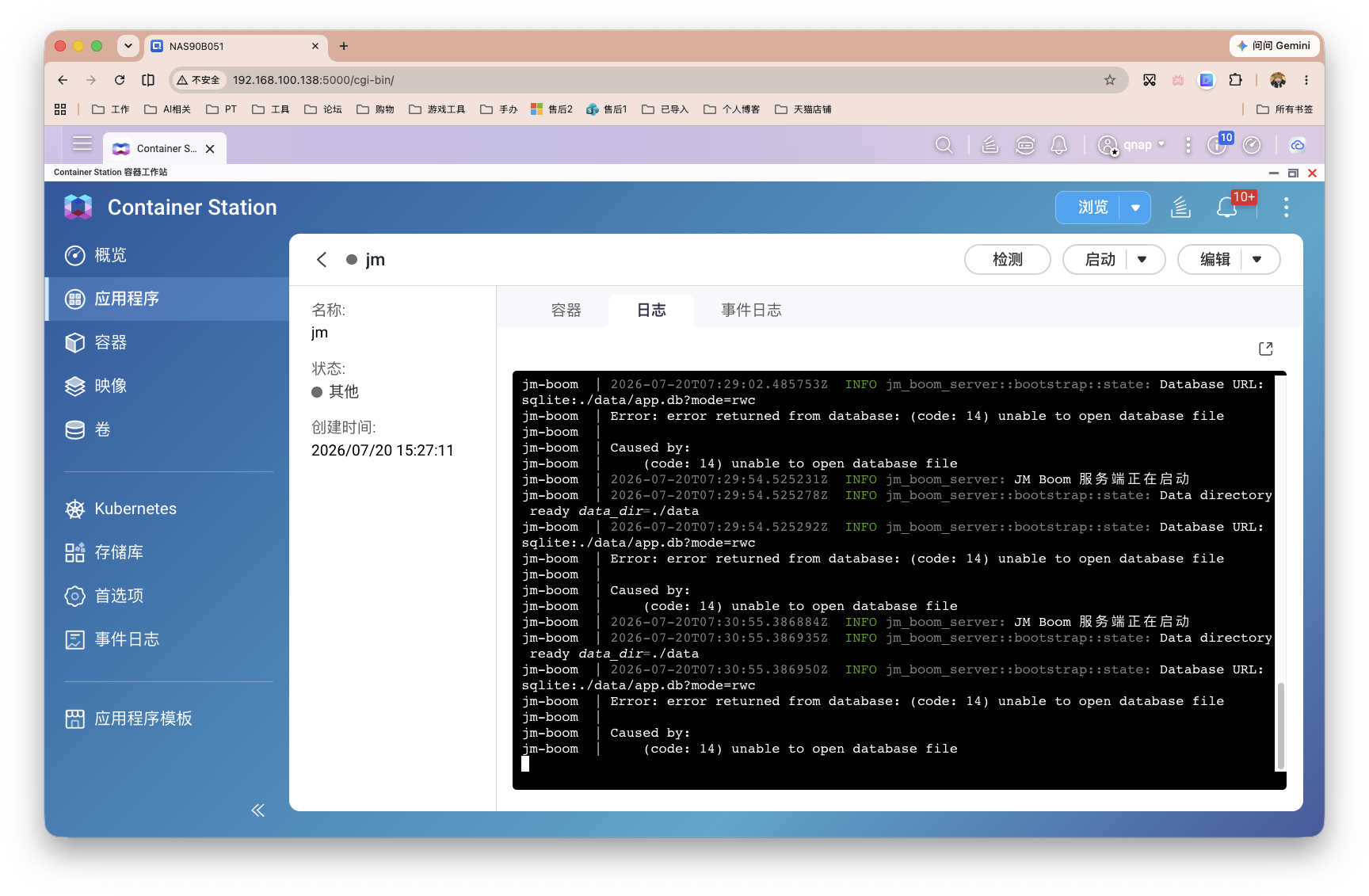Open the Chrome three-dot menu
Viewport: 1369px width, 896px height.
(1306, 80)
